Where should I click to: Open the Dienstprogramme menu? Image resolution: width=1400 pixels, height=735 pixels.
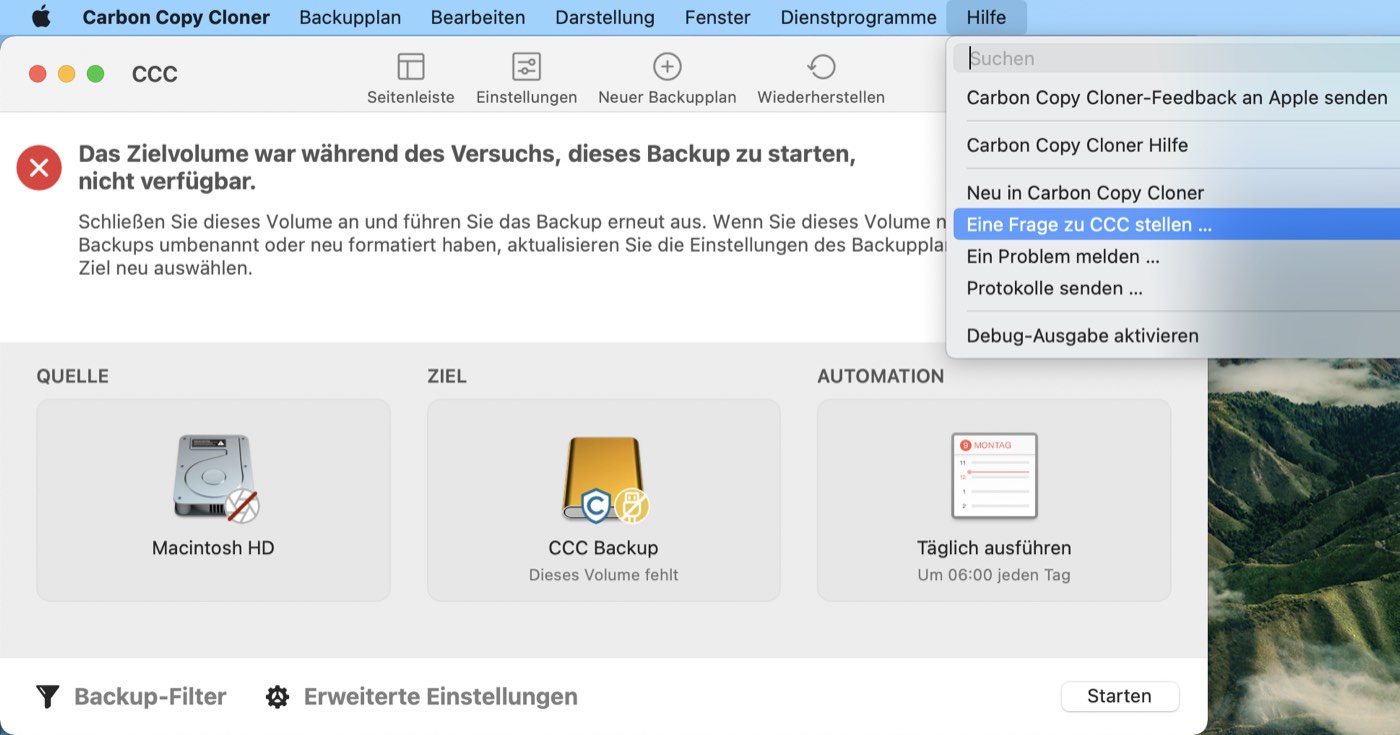(x=859, y=17)
